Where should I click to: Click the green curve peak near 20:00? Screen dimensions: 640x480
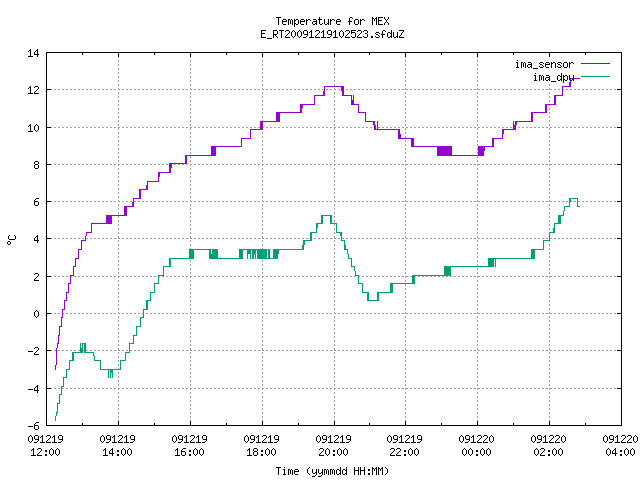pos(327,216)
